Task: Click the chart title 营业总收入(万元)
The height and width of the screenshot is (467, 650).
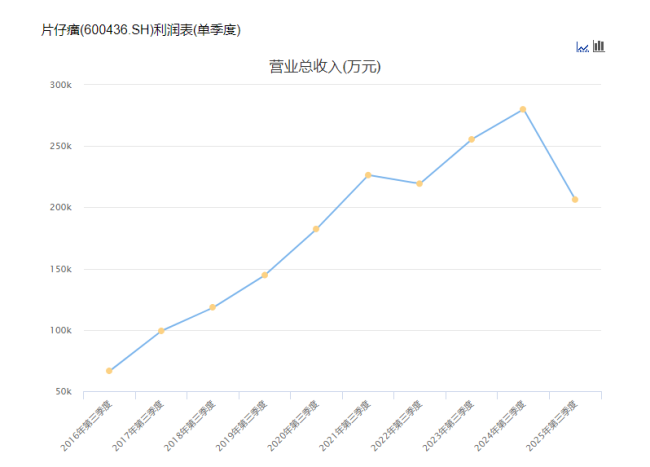Action: [325, 67]
